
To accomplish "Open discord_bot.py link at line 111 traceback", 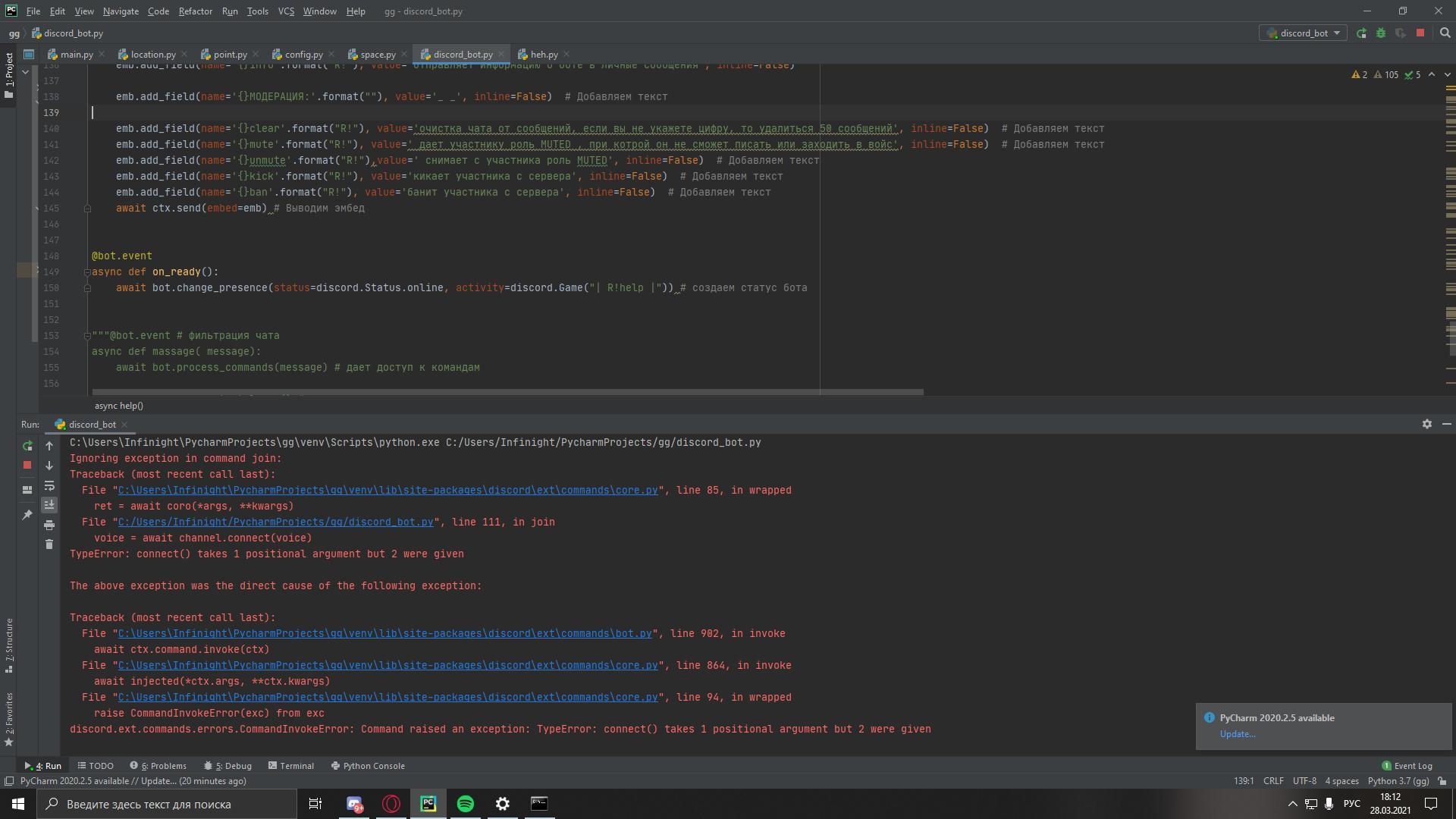I will click(275, 522).
